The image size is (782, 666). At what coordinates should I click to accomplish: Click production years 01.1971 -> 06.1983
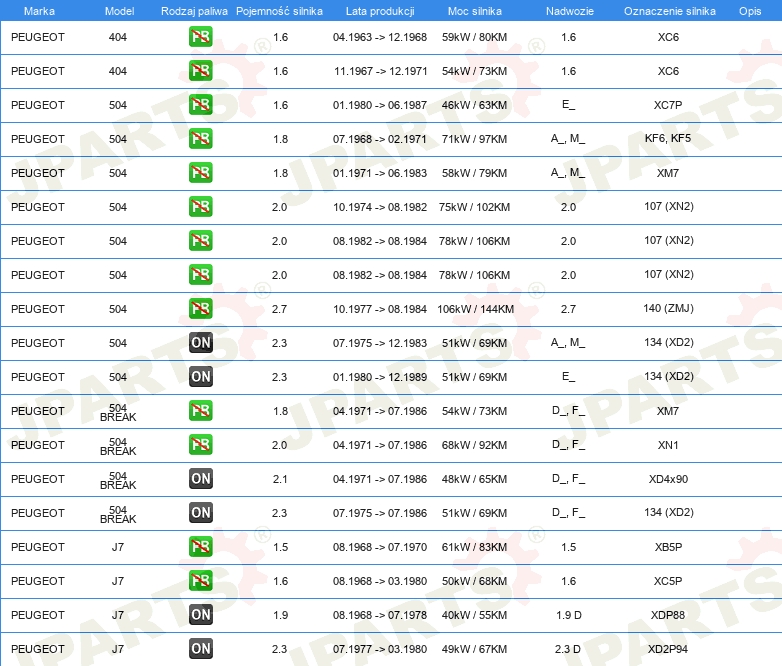[x=380, y=173]
